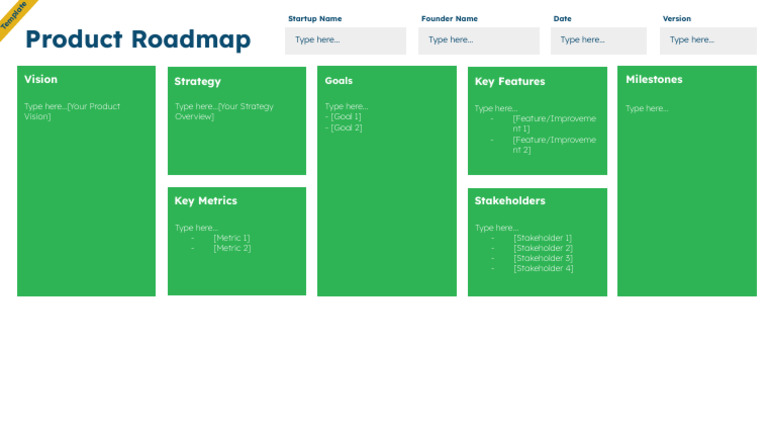Click the Strategy heading
The height and width of the screenshot is (433, 768).
[x=197, y=81]
